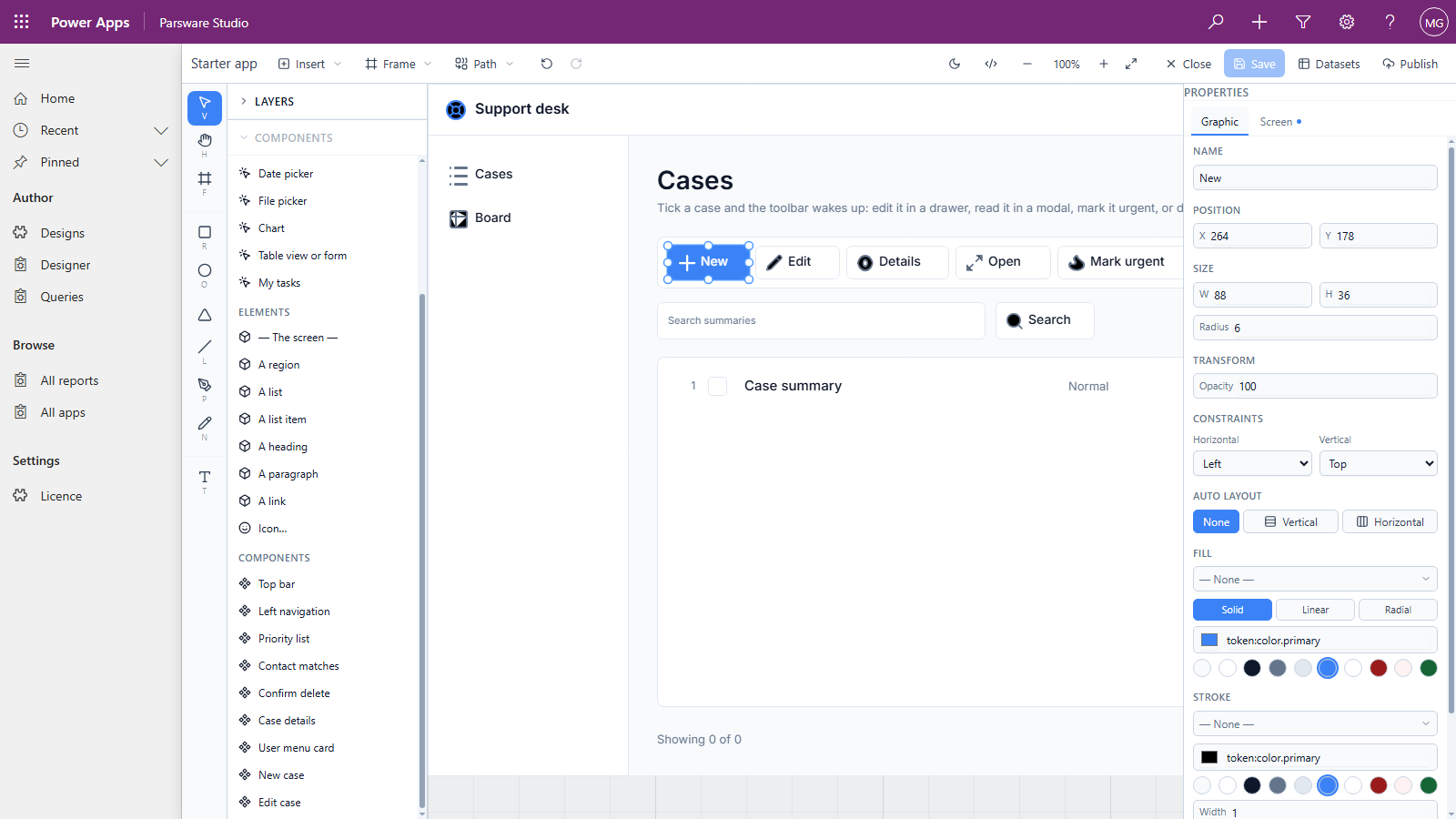Click the redo icon
The width and height of the screenshot is (1456, 819).
[576, 64]
